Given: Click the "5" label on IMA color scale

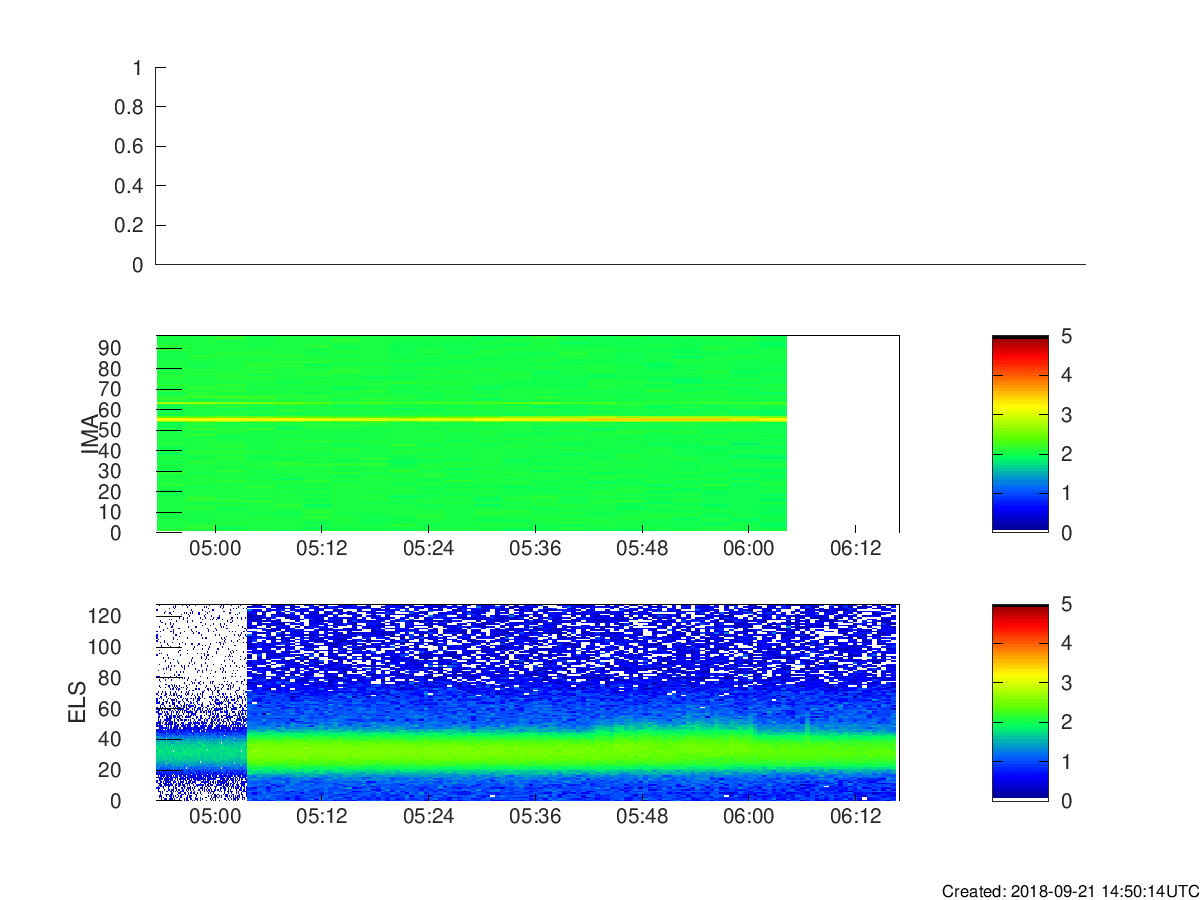Looking at the screenshot, I should click(x=1065, y=336).
